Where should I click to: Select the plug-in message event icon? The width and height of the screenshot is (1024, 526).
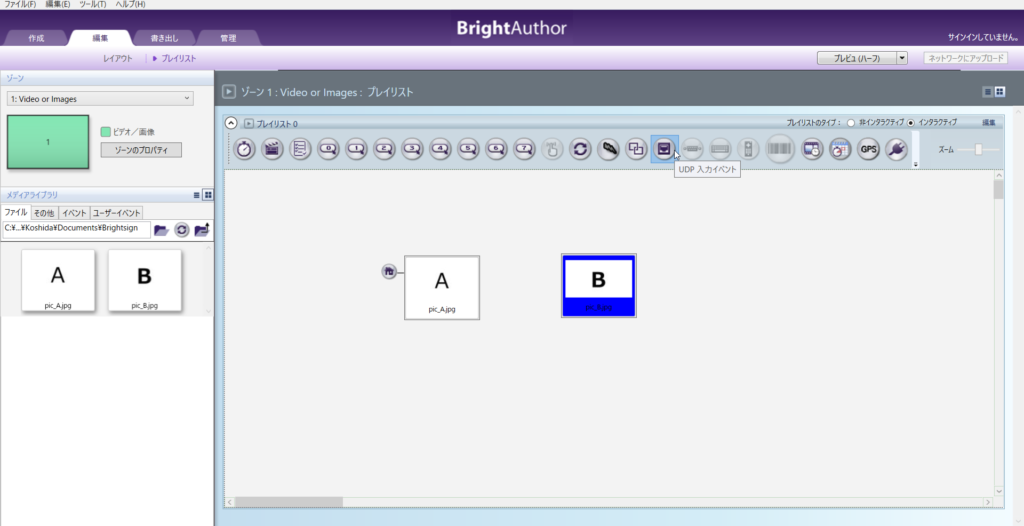(896, 149)
